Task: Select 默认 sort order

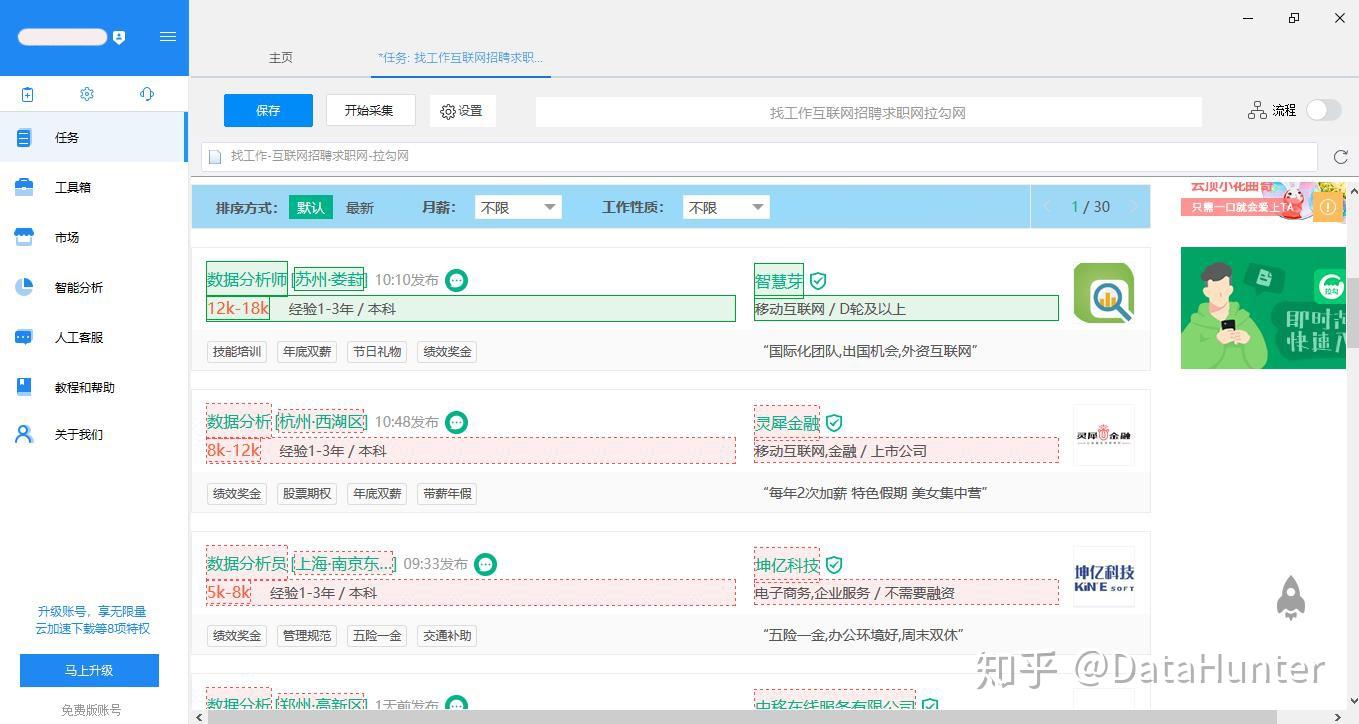Action: click(x=311, y=207)
